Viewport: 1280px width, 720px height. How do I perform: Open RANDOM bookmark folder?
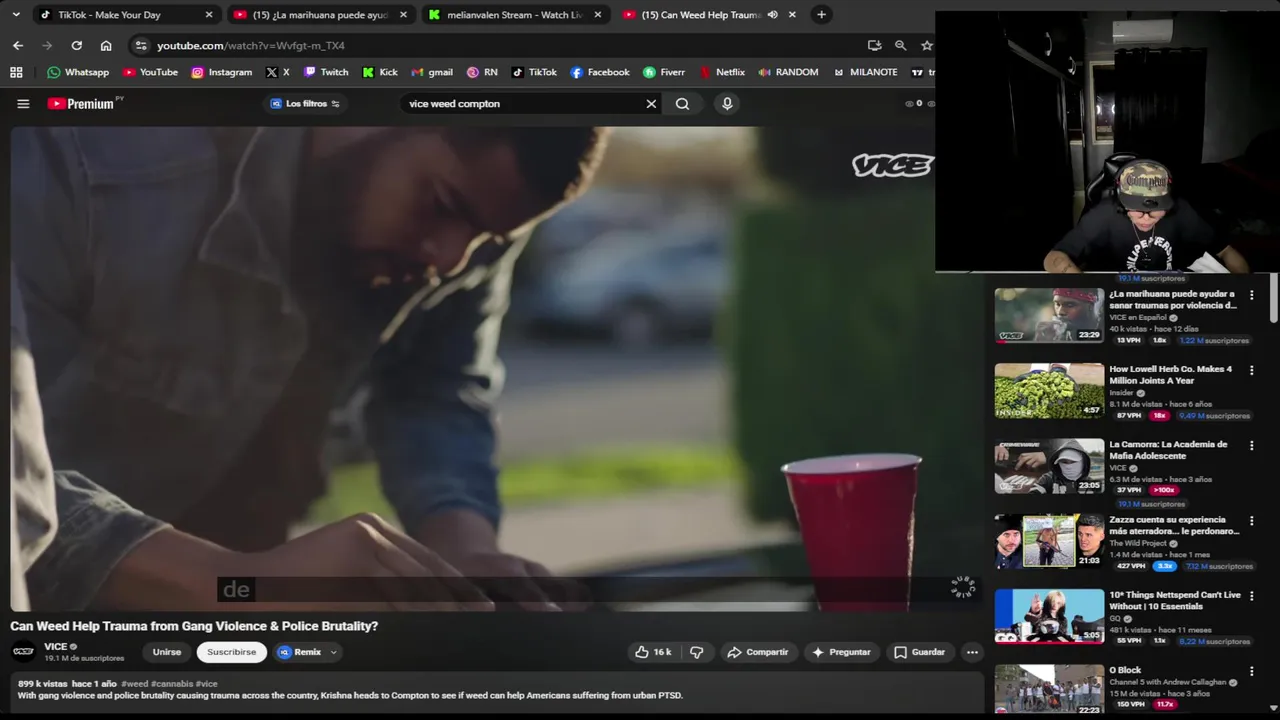(x=789, y=72)
